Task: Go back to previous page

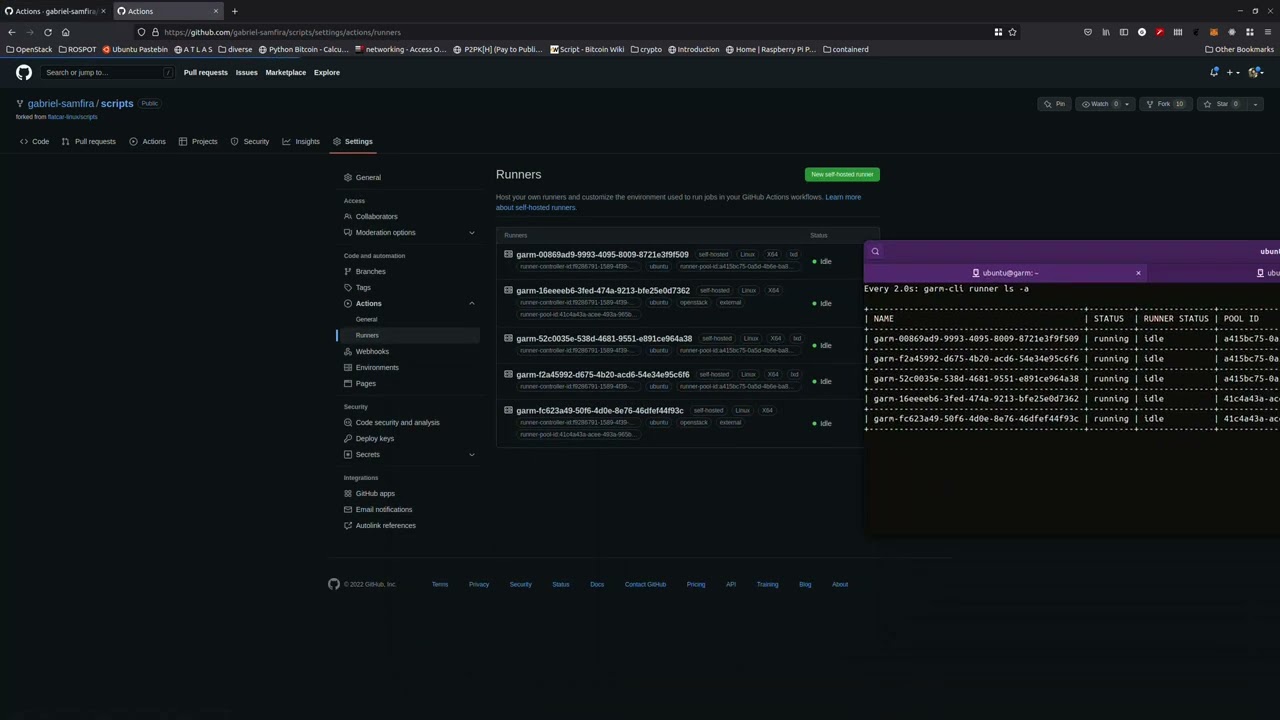Action: (11, 32)
